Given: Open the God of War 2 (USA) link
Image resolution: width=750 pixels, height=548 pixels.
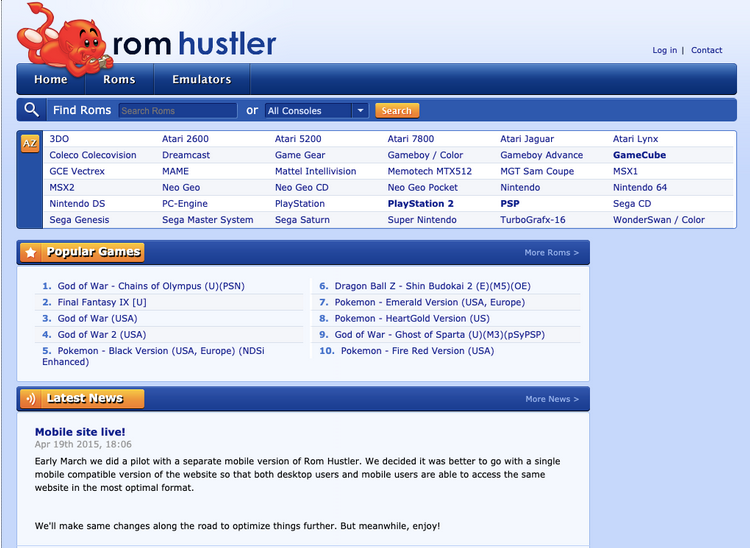Looking at the screenshot, I should click(102, 335).
